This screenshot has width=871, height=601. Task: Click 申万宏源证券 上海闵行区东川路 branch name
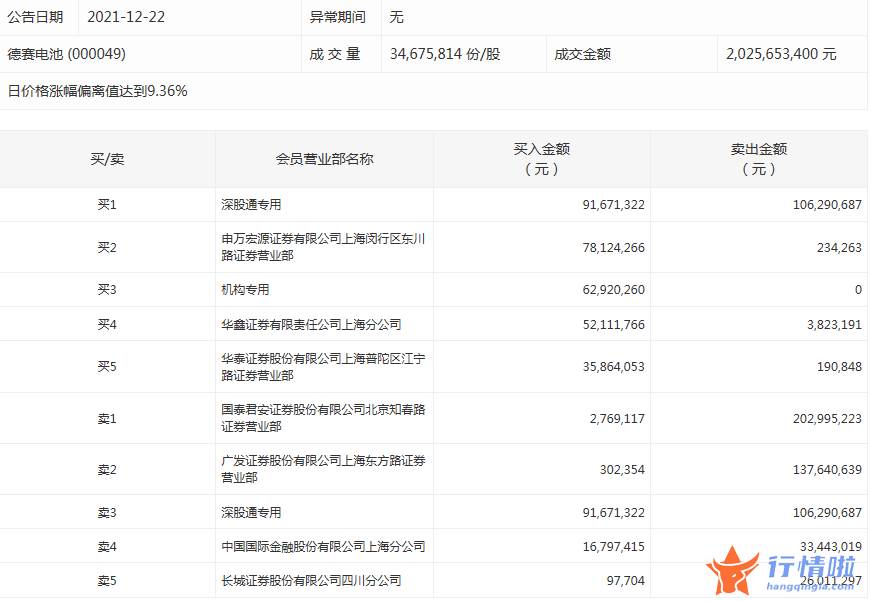pyautogui.click(x=323, y=247)
